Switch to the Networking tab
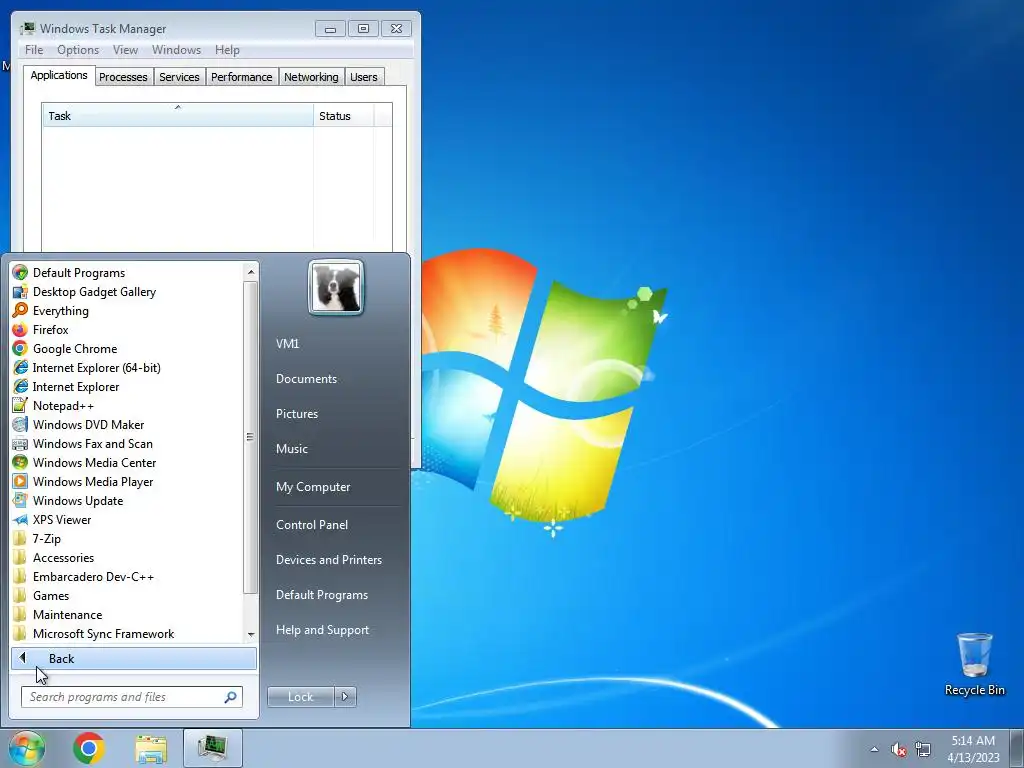 tap(311, 76)
